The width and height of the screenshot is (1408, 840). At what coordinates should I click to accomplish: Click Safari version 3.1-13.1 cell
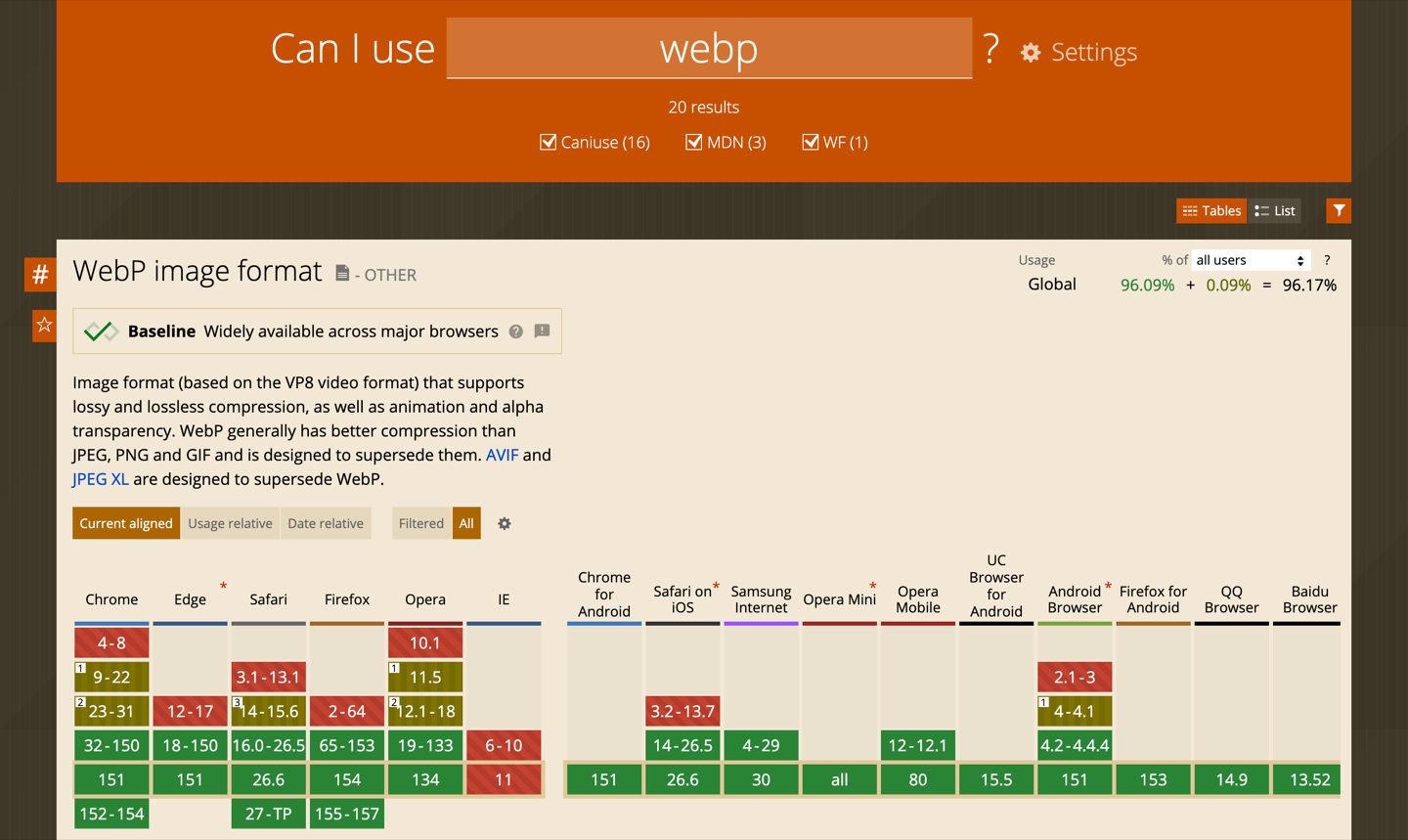[269, 677]
